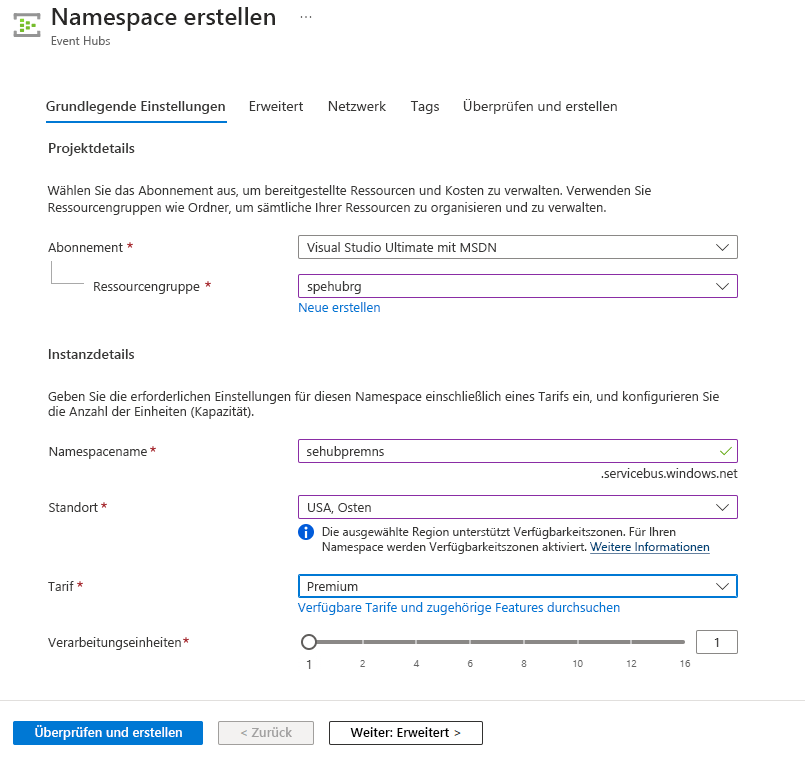Open the Weitere Informationen link
This screenshot has width=805, height=757.
(650, 548)
